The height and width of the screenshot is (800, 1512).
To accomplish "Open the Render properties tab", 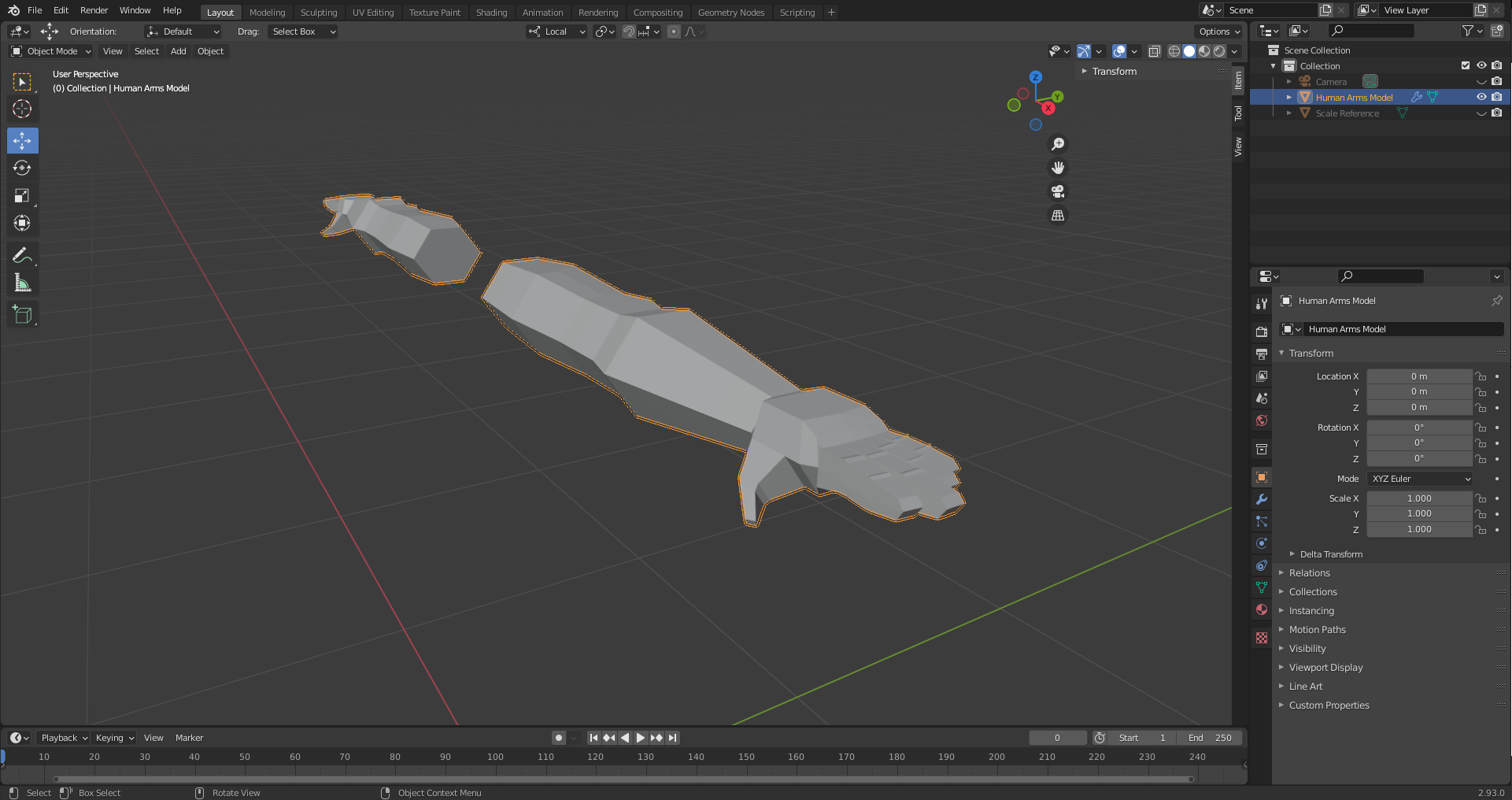I will [1262, 331].
